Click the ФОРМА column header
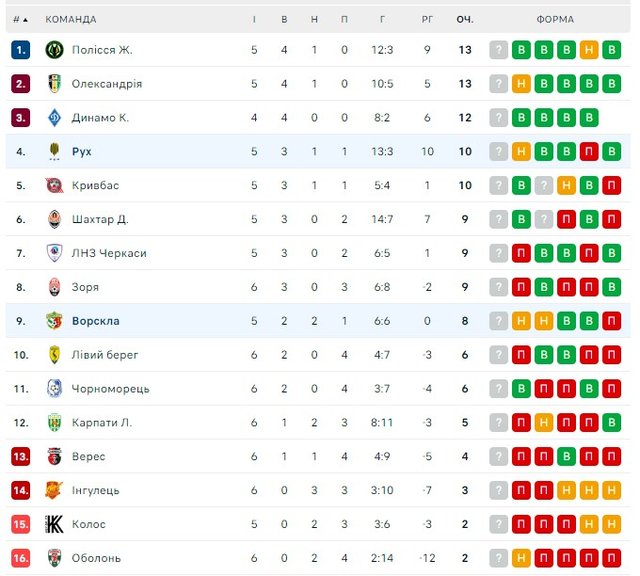The width and height of the screenshot is (640, 576). pyautogui.click(x=555, y=19)
